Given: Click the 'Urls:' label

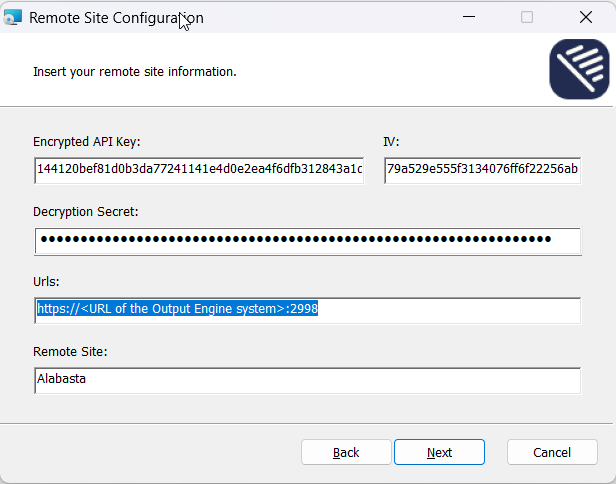Looking at the screenshot, I should click(46, 282).
